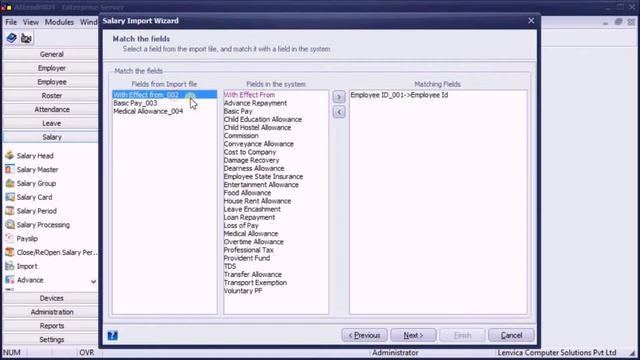Select 'Damage Recovery' field
Image resolution: width=640 pixels, height=360 pixels.
[x=251, y=160]
